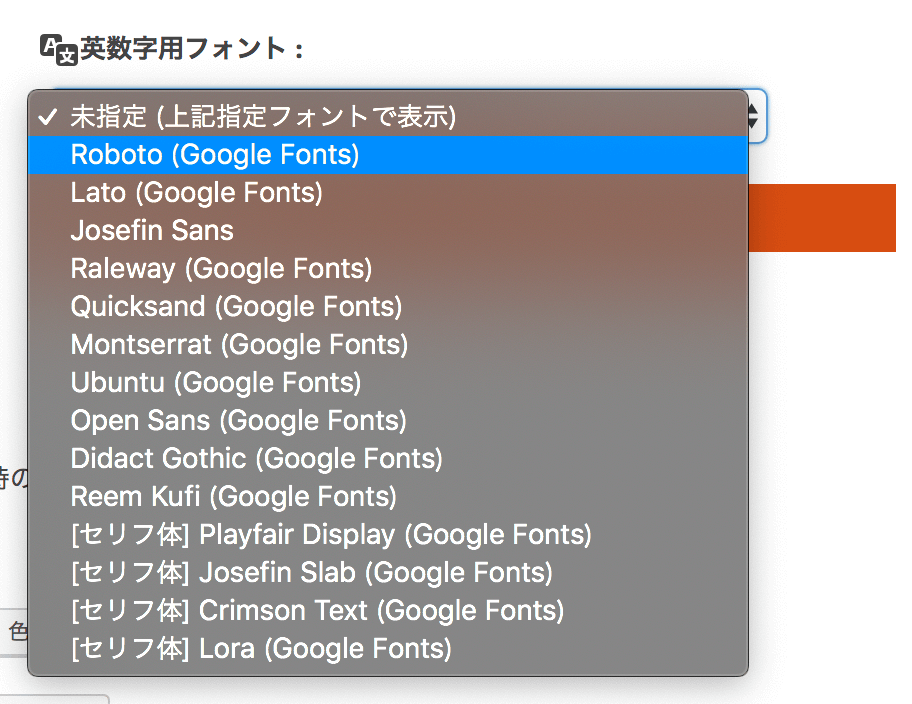Screen dimensions: 912x704
Task: Choose Roboto (Google Fonts)
Action: click(x=388, y=155)
